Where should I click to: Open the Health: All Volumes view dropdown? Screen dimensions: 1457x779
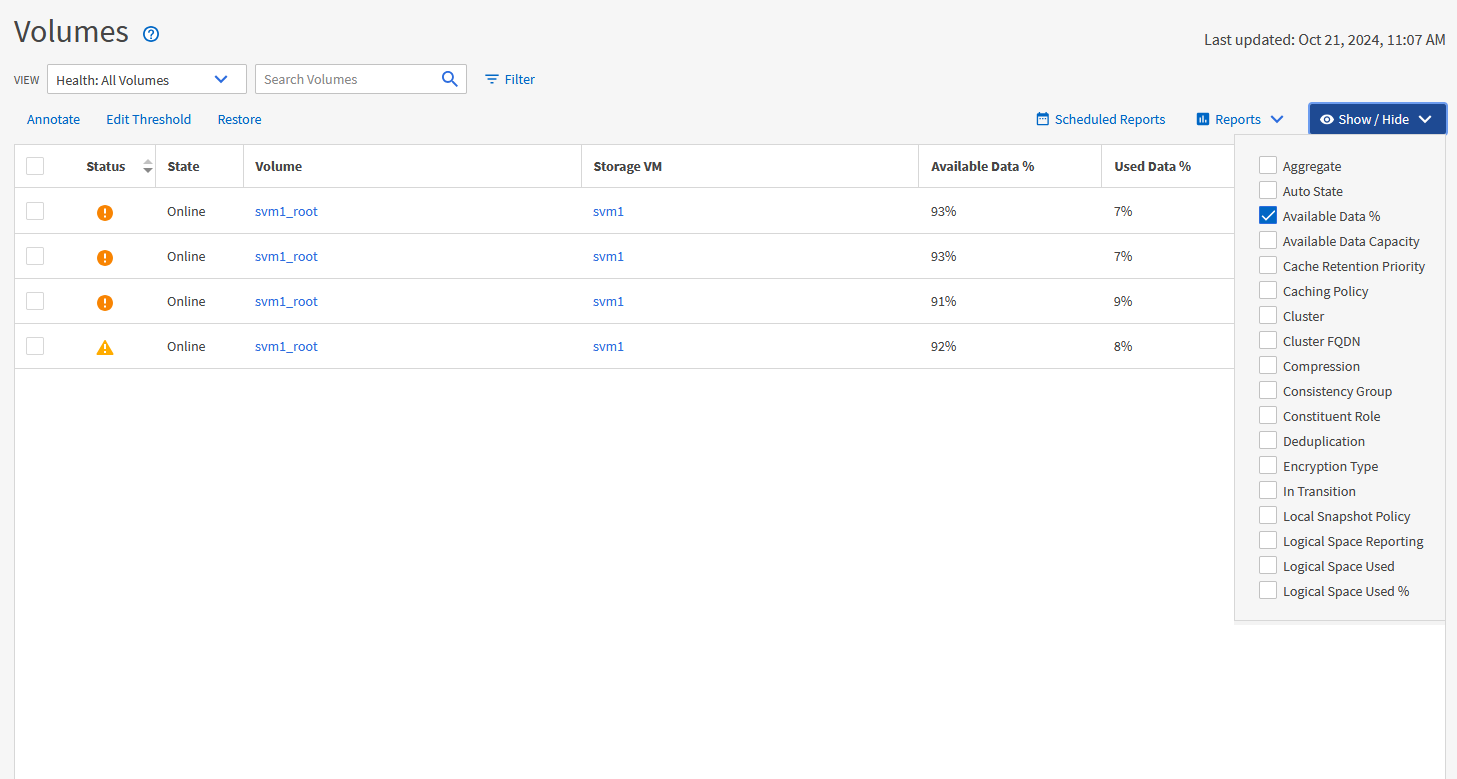pyautogui.click(x=146, y=78)
